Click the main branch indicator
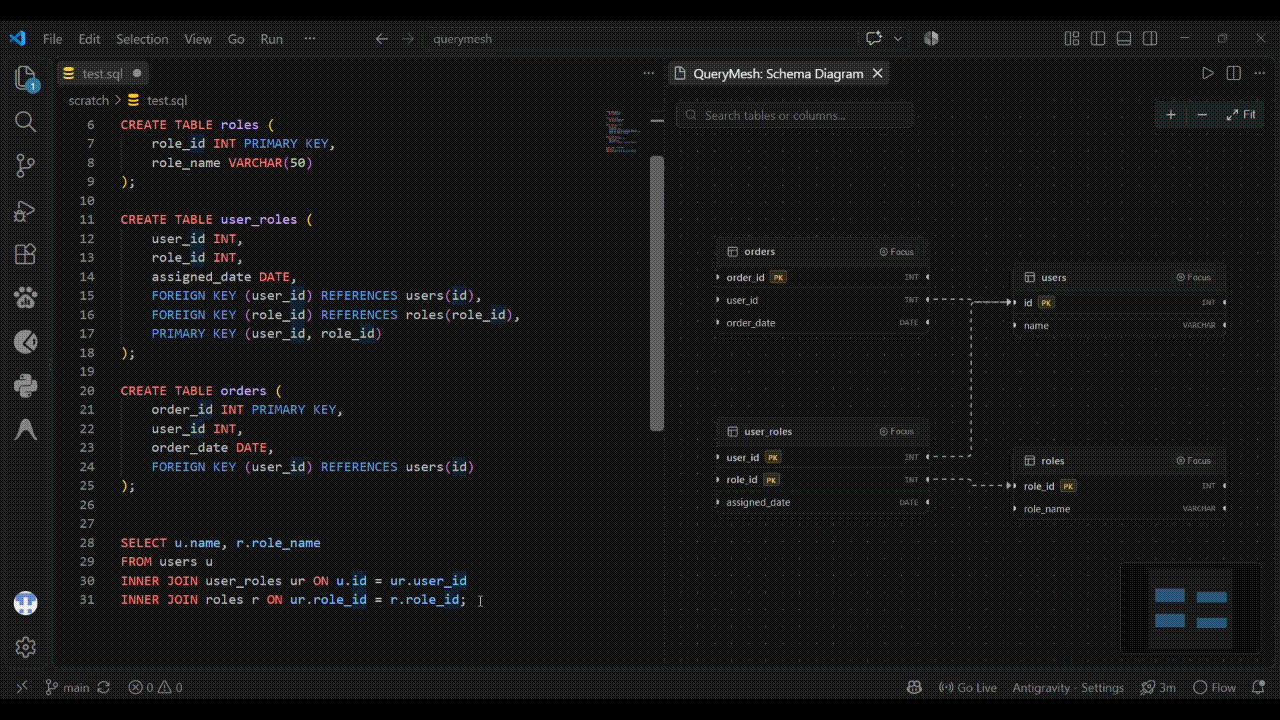Screen dimensions: 1280x720 click(67, 687)
